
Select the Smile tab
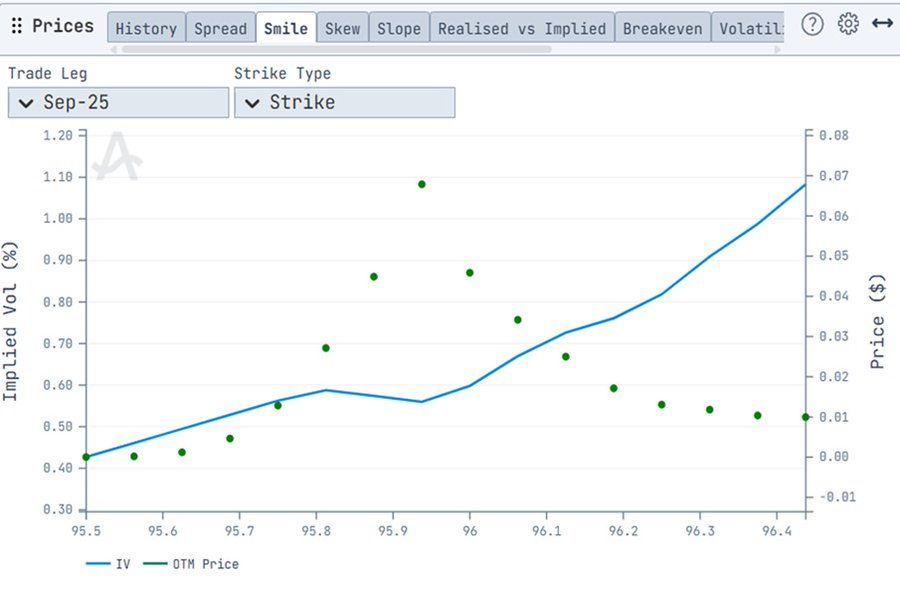click(x=286, y=28)
